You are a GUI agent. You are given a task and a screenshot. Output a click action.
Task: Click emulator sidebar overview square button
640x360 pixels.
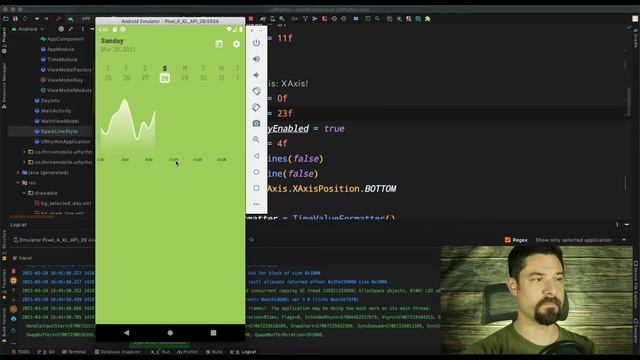[x=256, y=188]
